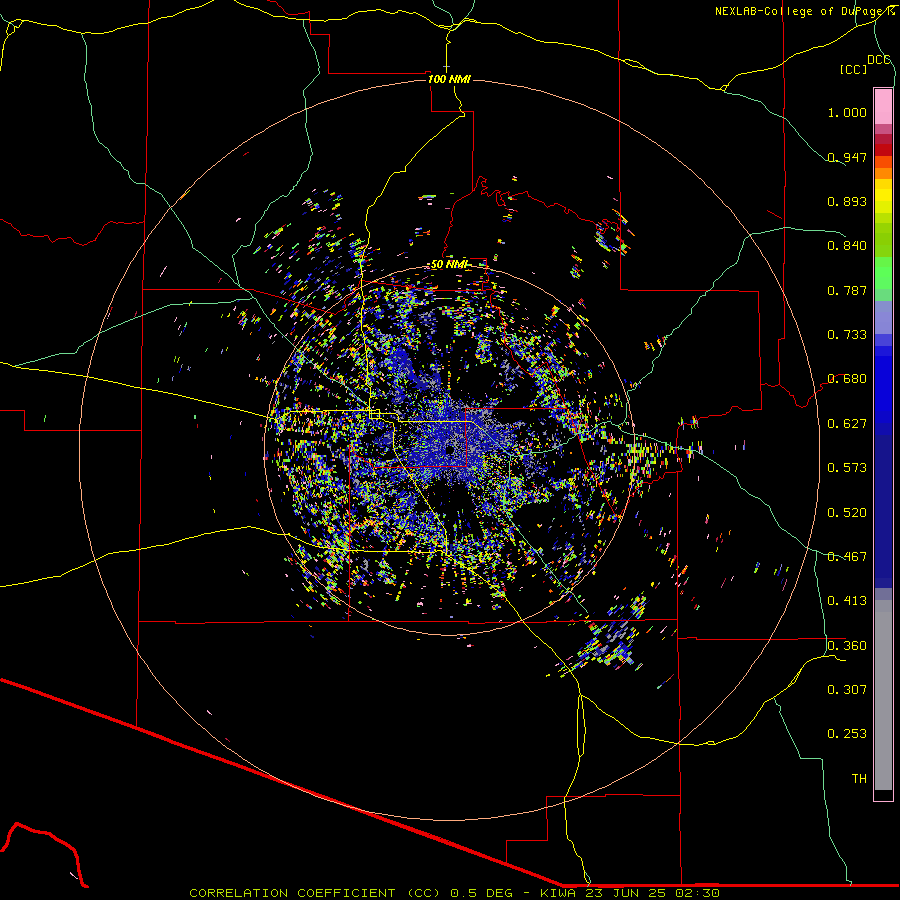Click the KIWA radar site identifier
Image resolution: width=900 pixels, height=900 pixels.
click(560, 893)
